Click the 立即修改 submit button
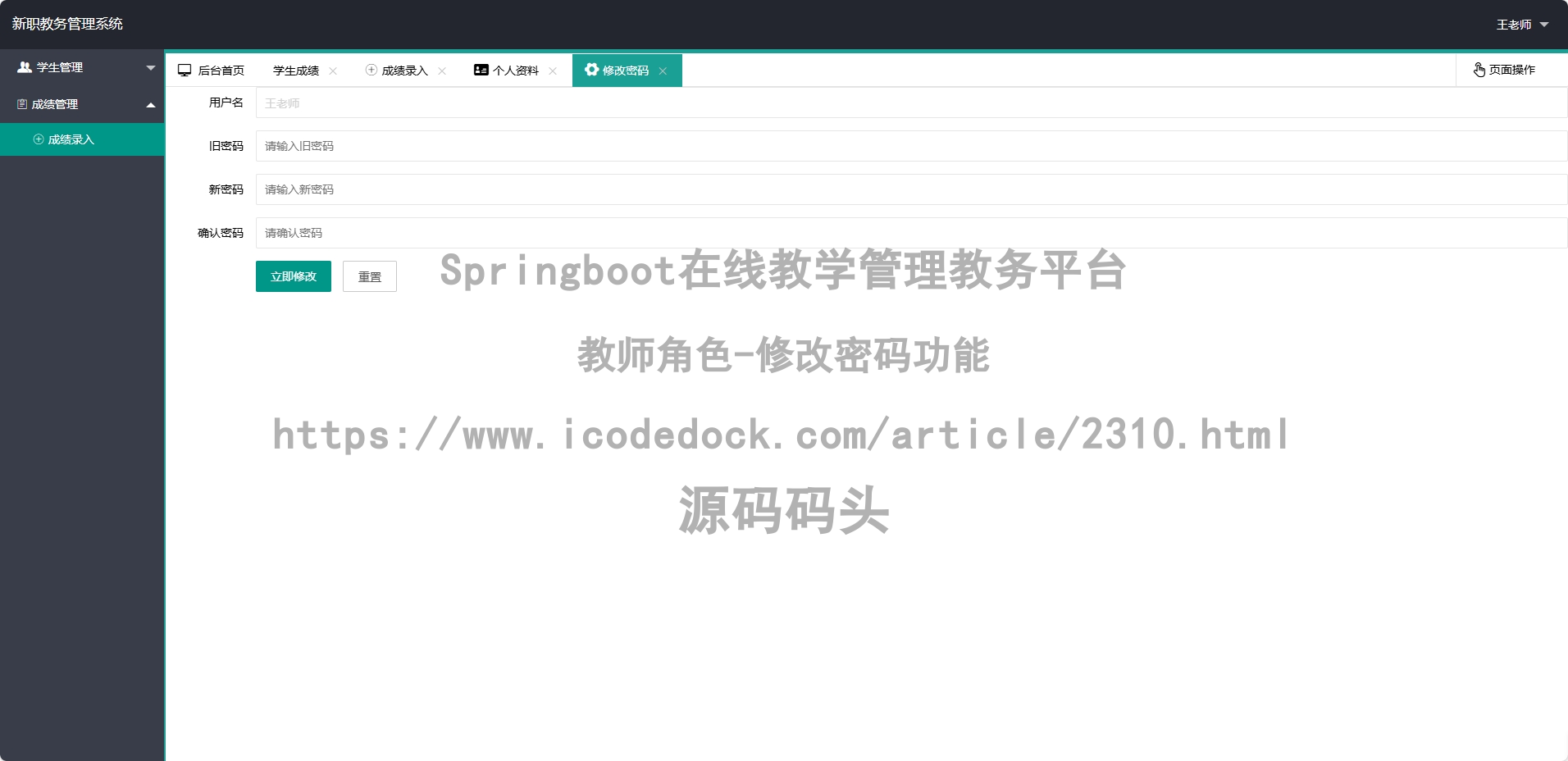Image resolution: width=1568 pixels, height=761 pixels. (294, 276)
